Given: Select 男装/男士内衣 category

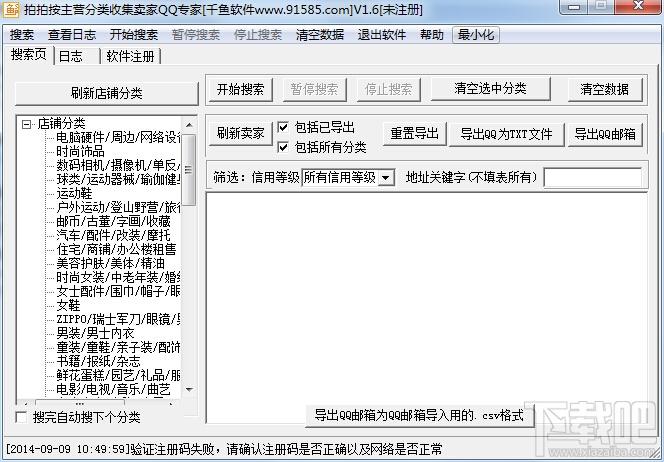Looking at the screenshot, I should [x=95, y=333].
